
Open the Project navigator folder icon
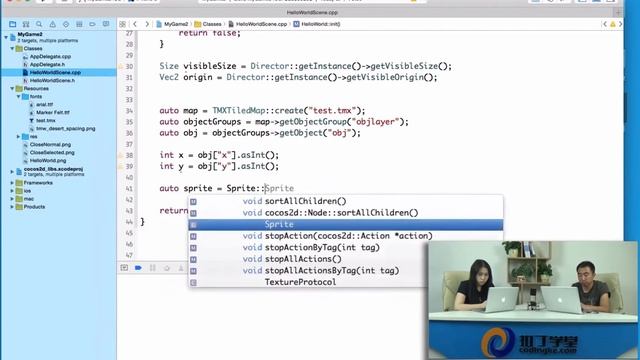pyautogui.click(x=13, y=24)
